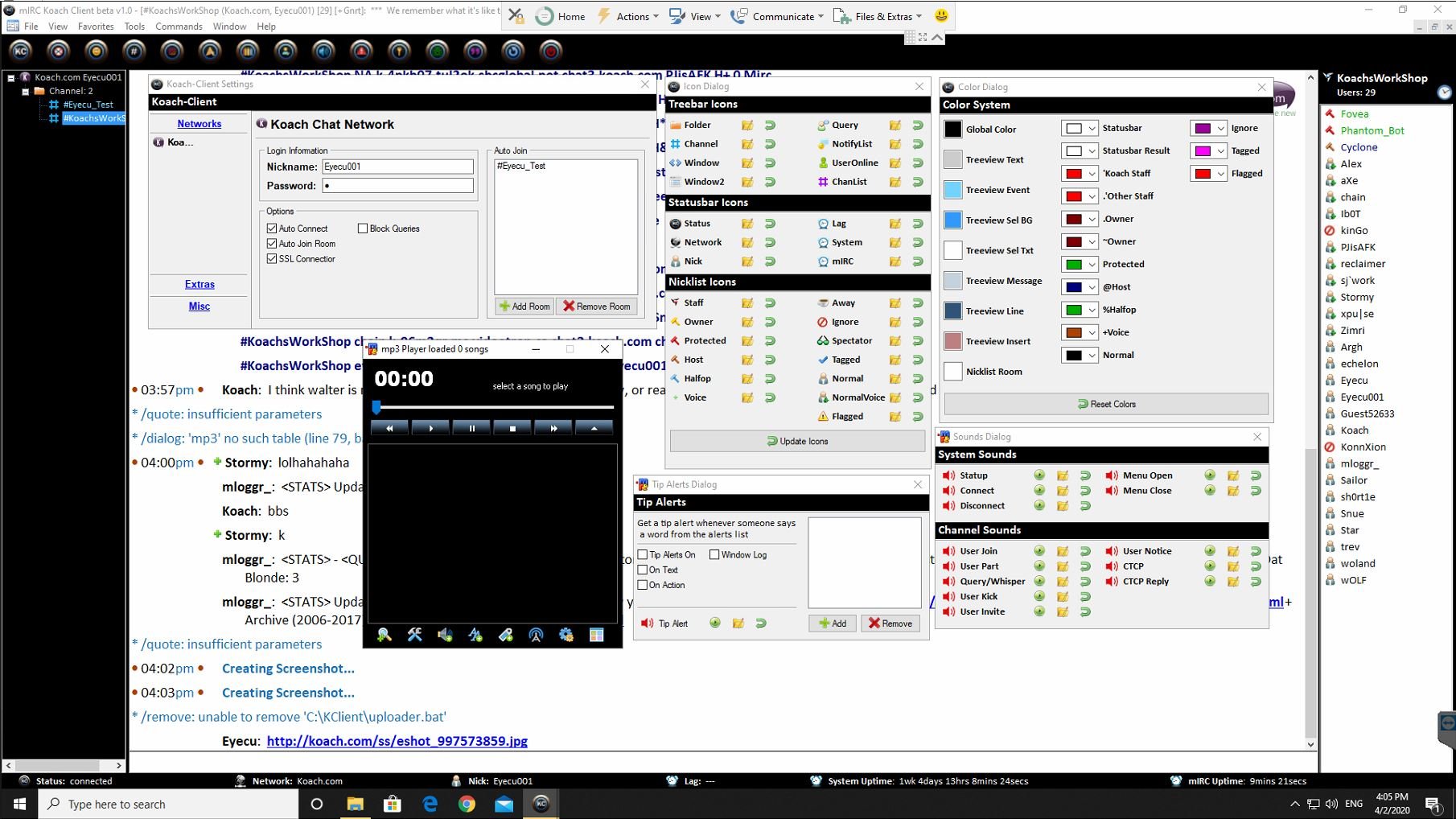Toggle the Auto Join Room checkbox
Screen dimensions: 1456x819
pos(272,244)
